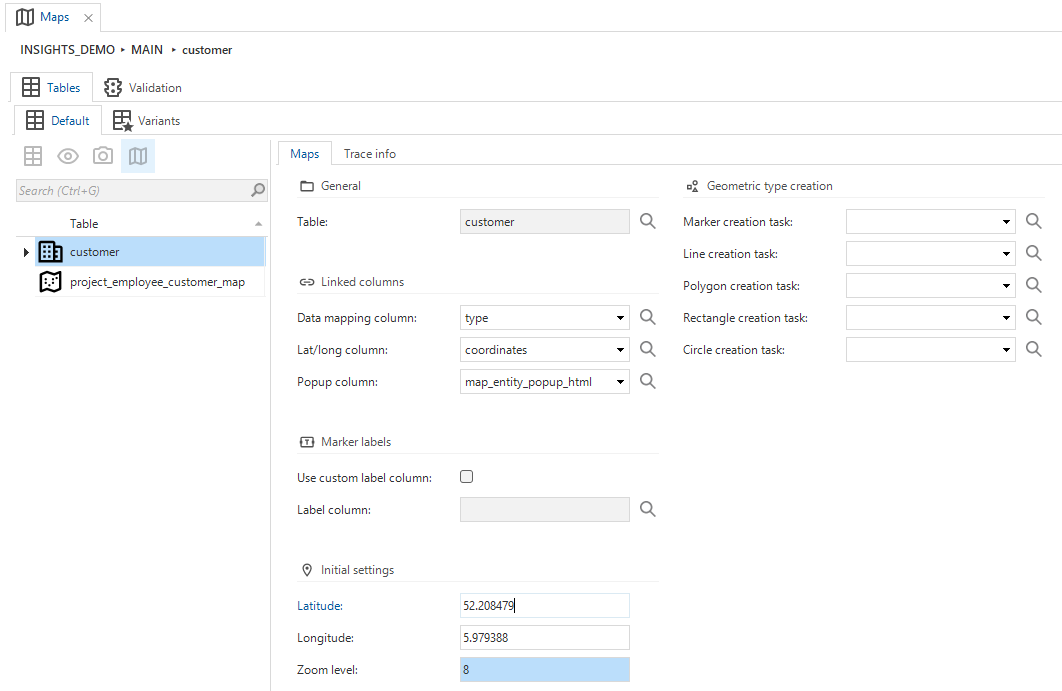
Task: Click the building icon beside the customer row
Action: [50, 251]
